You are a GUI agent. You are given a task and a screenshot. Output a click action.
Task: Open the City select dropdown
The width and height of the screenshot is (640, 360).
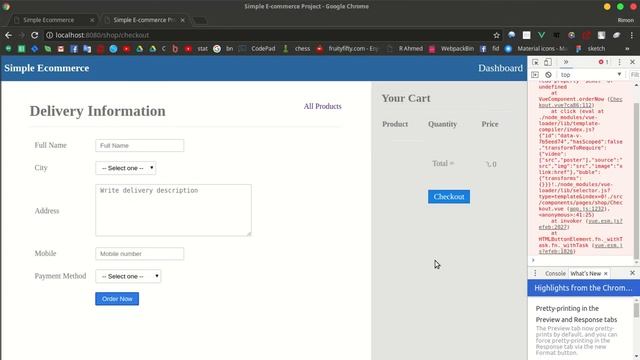click(x=126, y=168)
